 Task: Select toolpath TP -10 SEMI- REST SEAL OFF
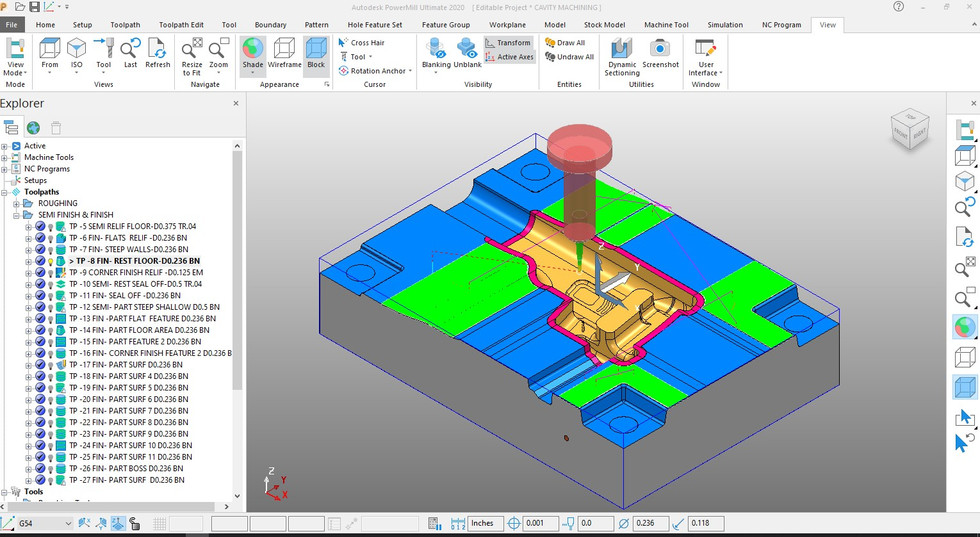(x=135, y=284)
